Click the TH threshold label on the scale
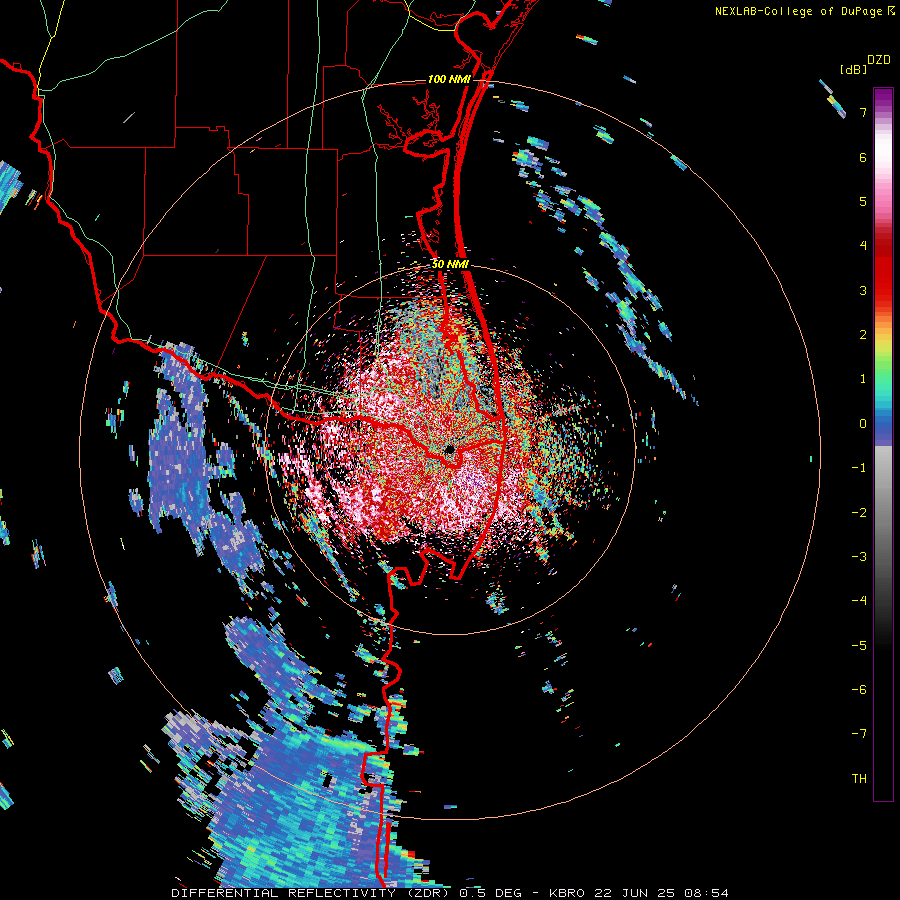900x900 pixels. pos(859,779)
